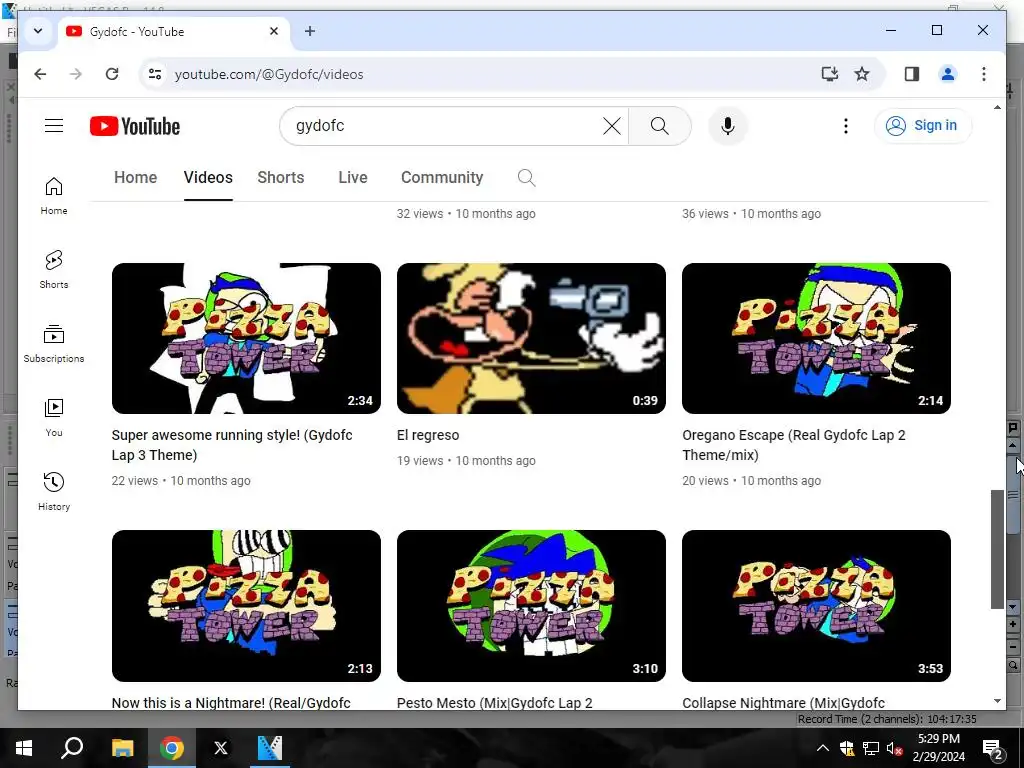Click the YouTube search input field
Viewport: 1024px width, 768px height.
(x=444, y=125)
